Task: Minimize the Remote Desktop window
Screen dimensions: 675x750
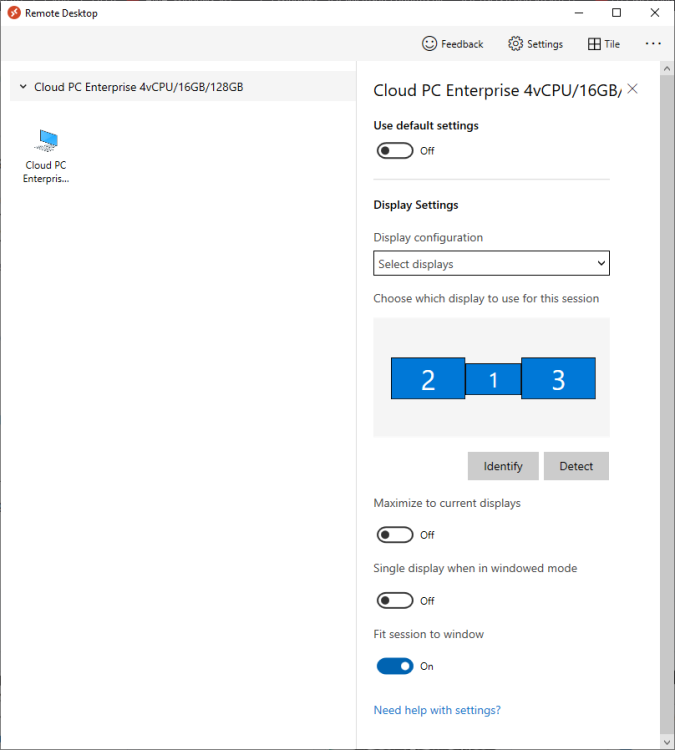Action: [x=579, y=13]
